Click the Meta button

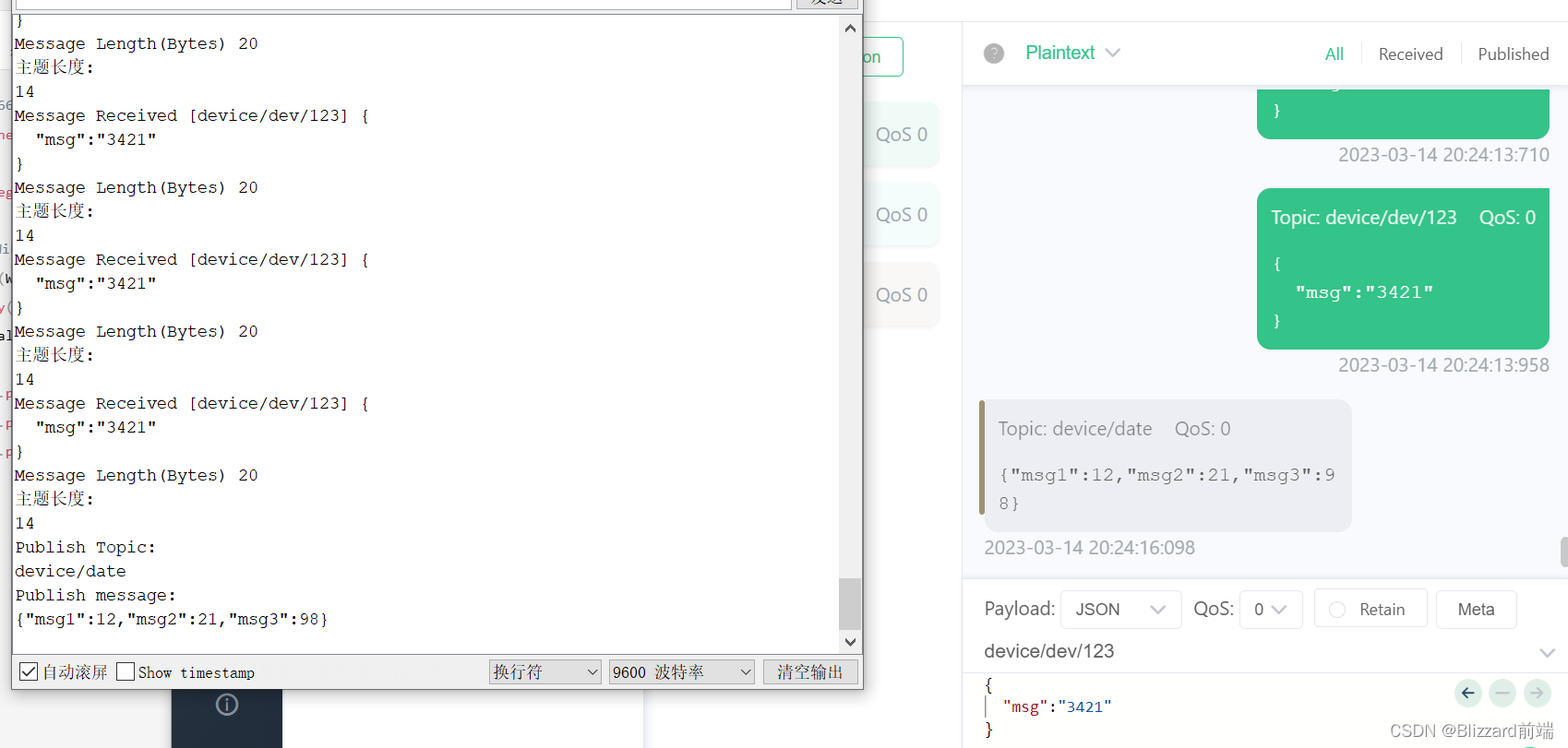tap(1476, 610)
